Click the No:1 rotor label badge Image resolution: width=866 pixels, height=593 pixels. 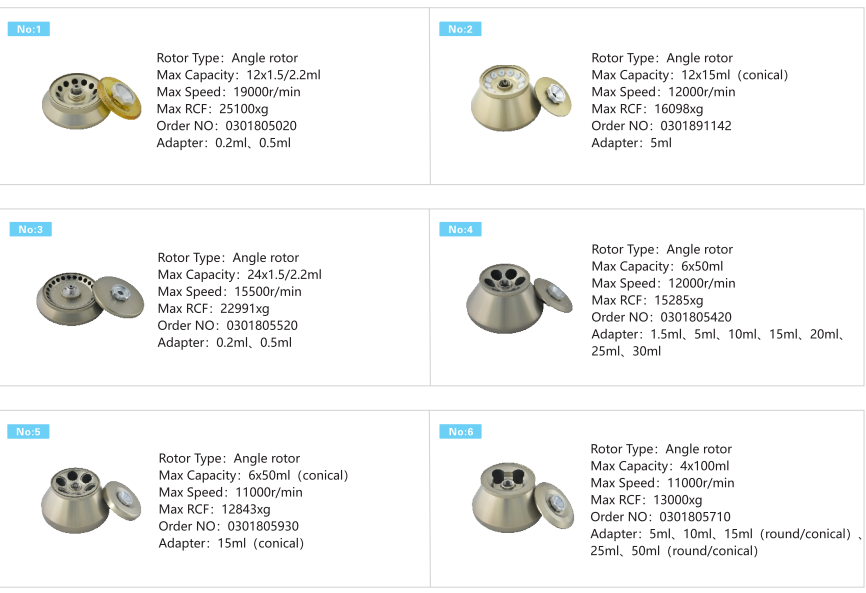coord(29,29)
